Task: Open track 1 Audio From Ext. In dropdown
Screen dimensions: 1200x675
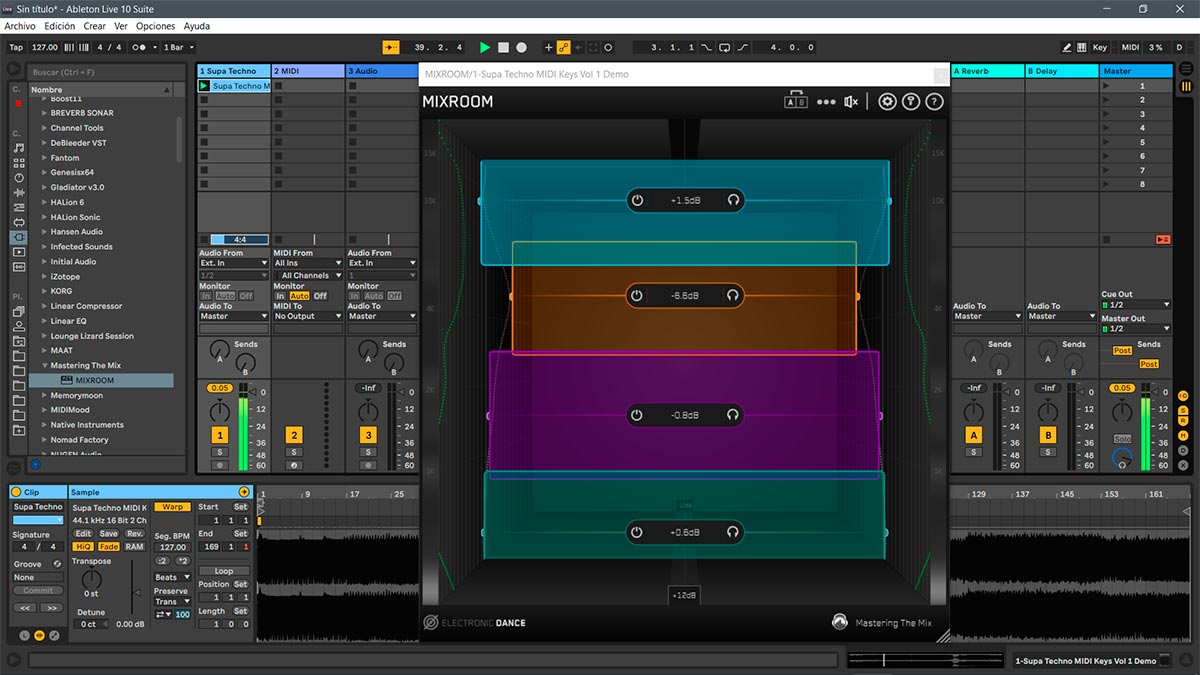Action: 234,264
